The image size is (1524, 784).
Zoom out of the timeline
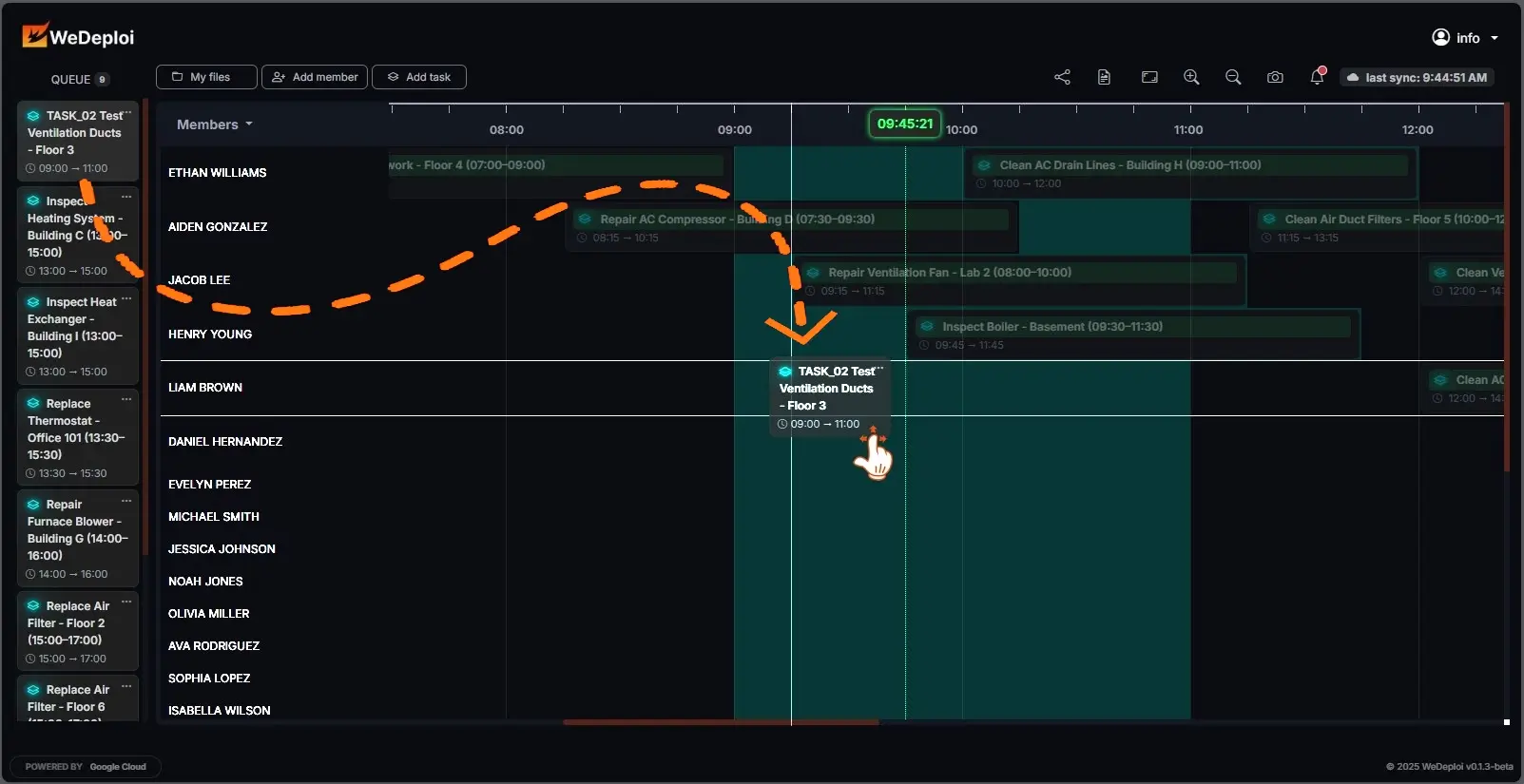[x=1233, y=77]
